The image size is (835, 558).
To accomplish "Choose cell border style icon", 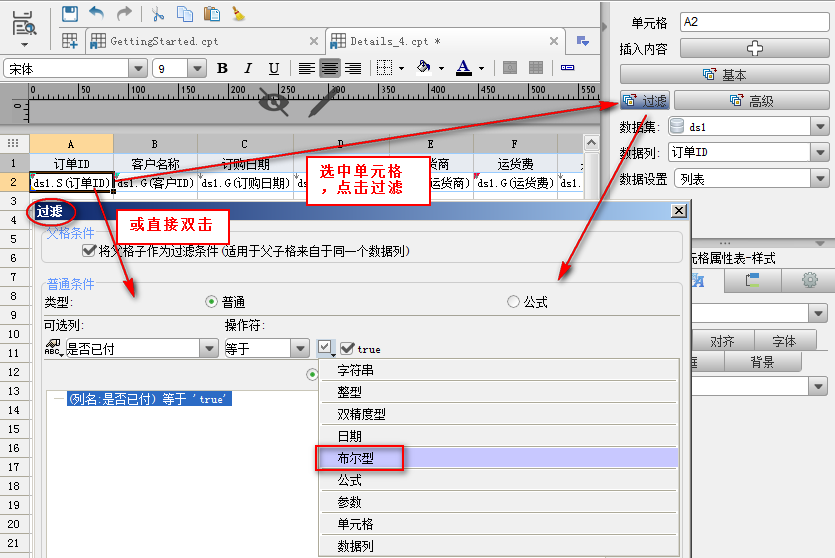I will (x=384, y=68).
